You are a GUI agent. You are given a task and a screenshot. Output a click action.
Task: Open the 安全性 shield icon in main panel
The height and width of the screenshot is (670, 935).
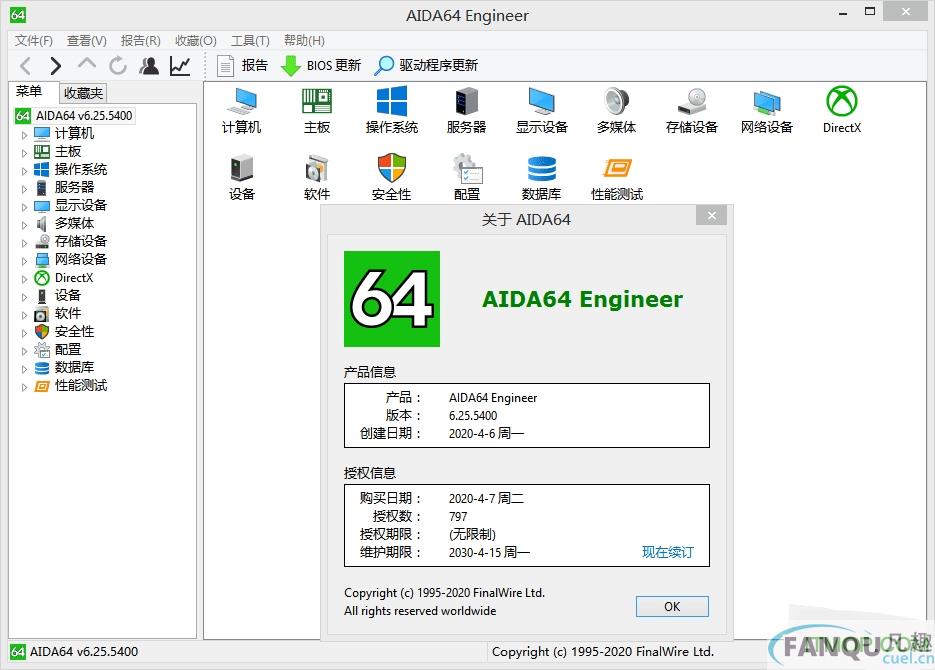(x=392, y=177)
